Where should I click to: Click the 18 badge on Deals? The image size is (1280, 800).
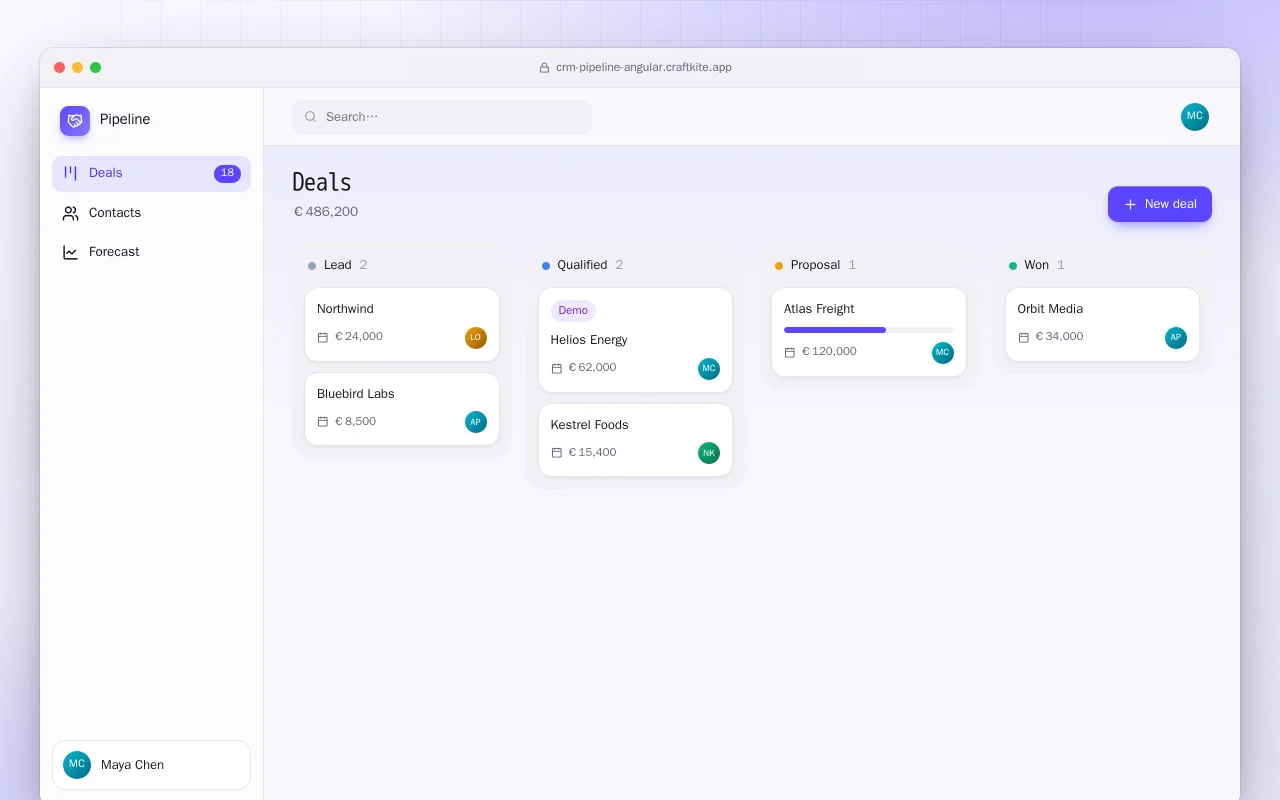point(227,173)
